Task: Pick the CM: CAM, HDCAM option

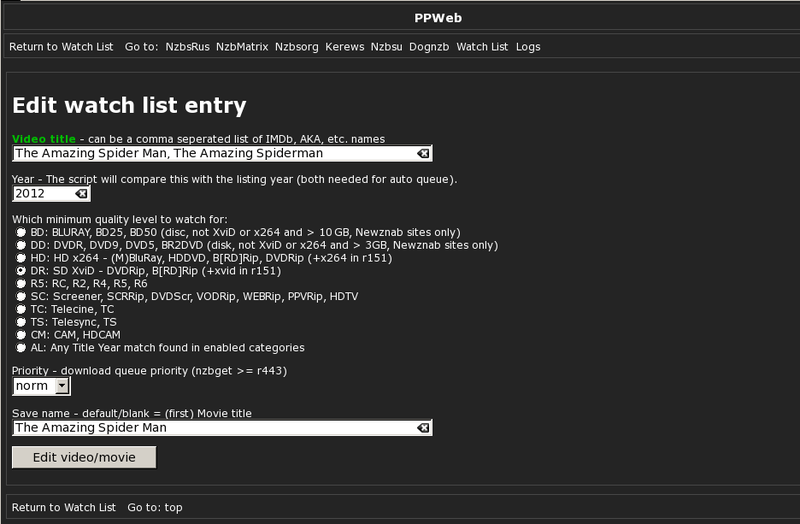Action: [21, 335]
